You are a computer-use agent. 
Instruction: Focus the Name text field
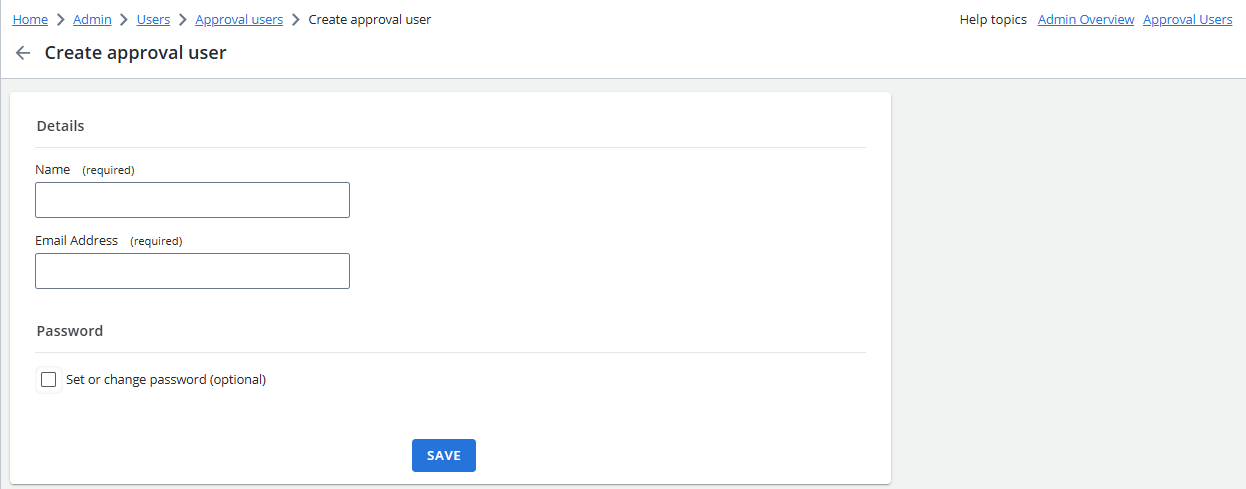192,200
